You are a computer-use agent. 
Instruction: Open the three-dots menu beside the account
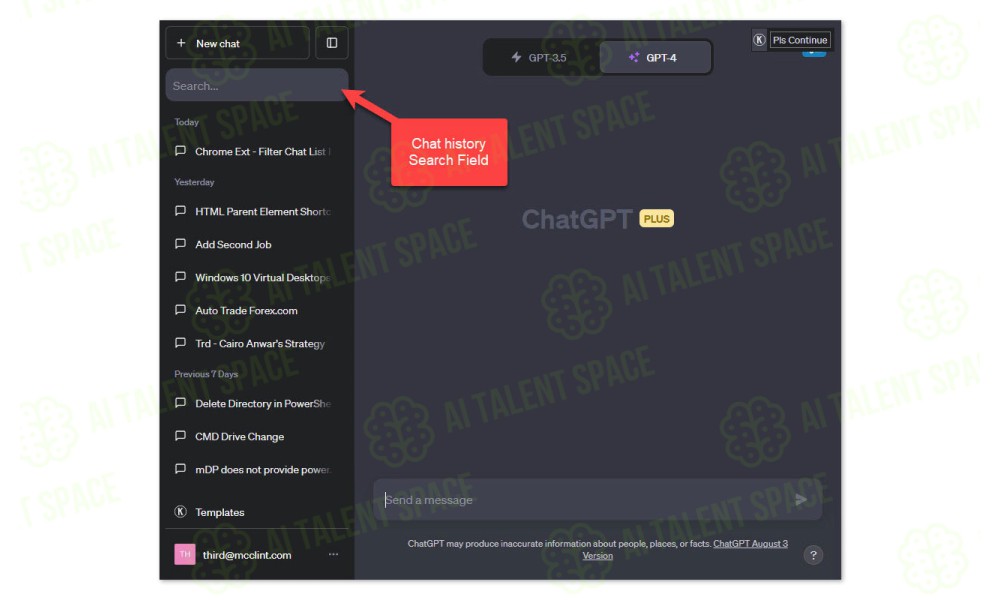point(333,555)
